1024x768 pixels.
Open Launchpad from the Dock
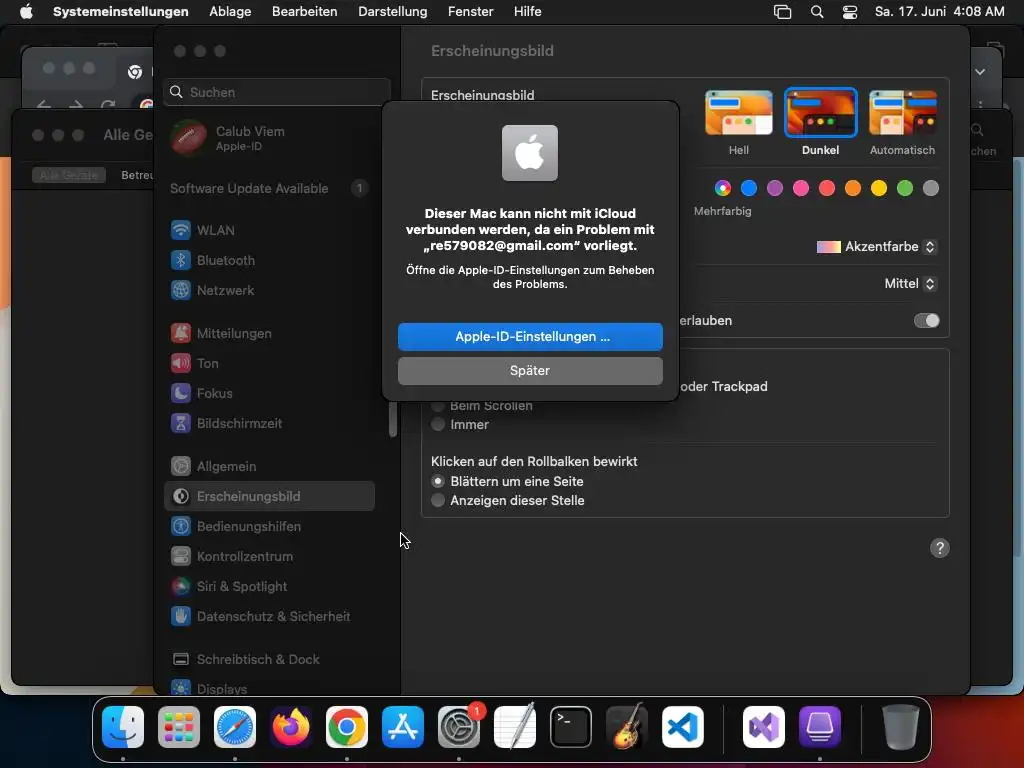(179, 727)
